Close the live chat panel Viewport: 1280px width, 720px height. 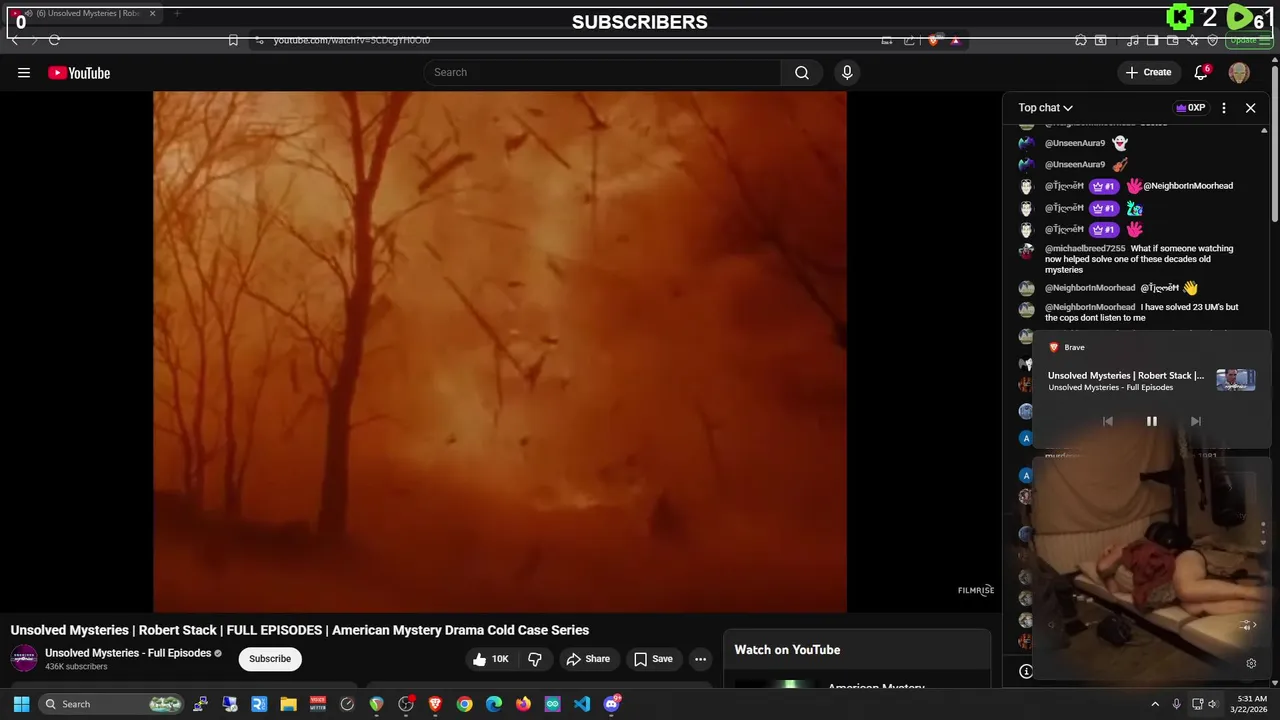1250,108
